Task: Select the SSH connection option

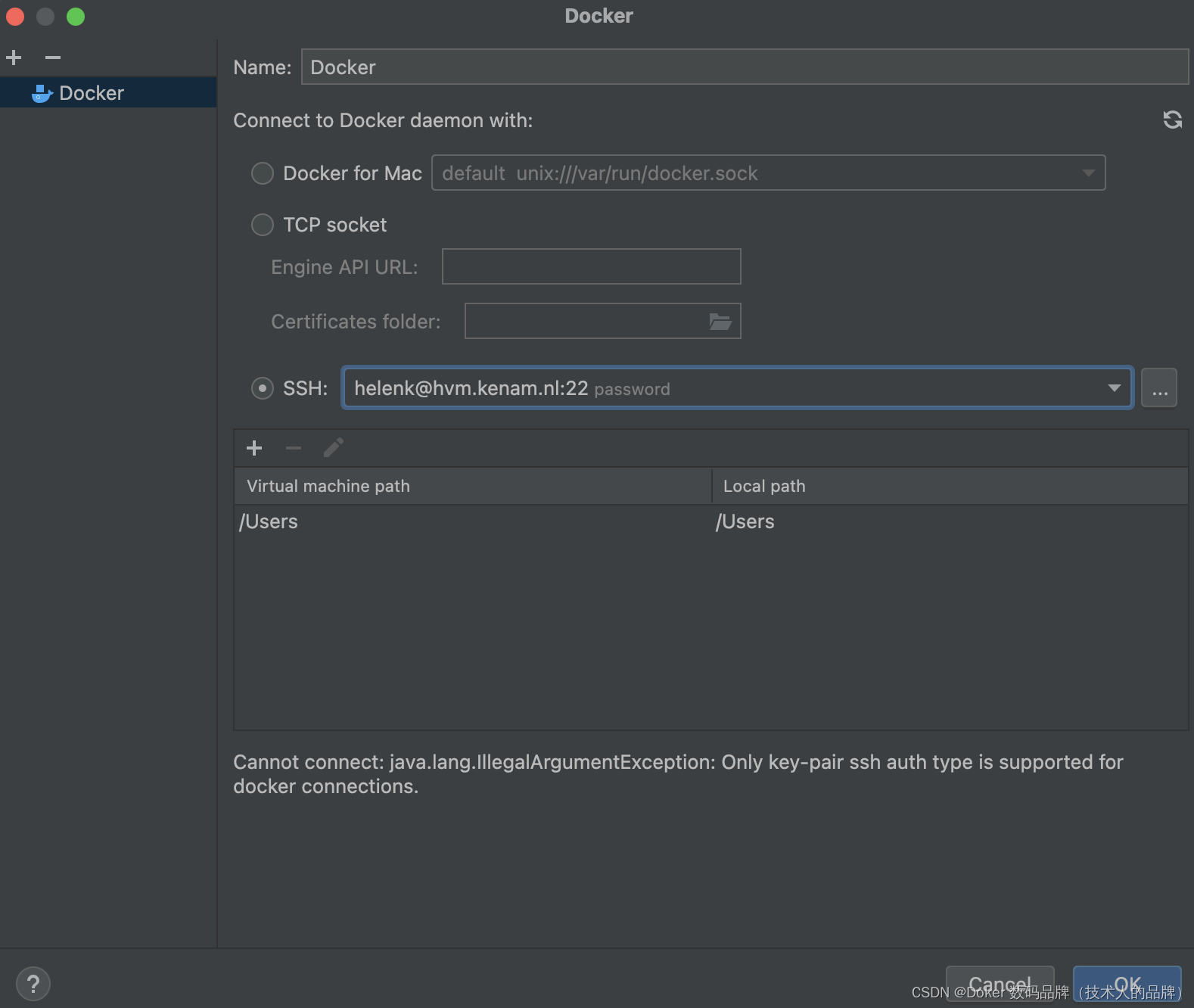Action: coord(262,388)
